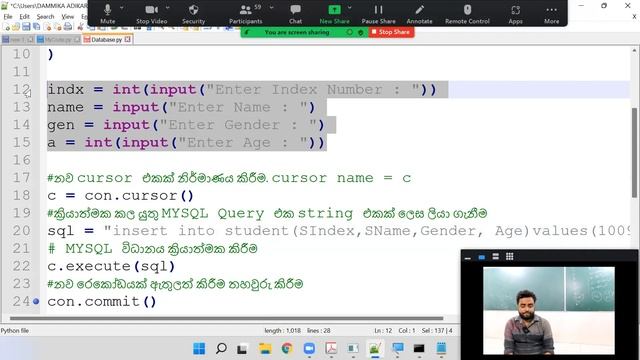The image size is (640, 360).
Task: Click 'Sel : 137 | 4' in status bar
Action: [x=437, y=331]
